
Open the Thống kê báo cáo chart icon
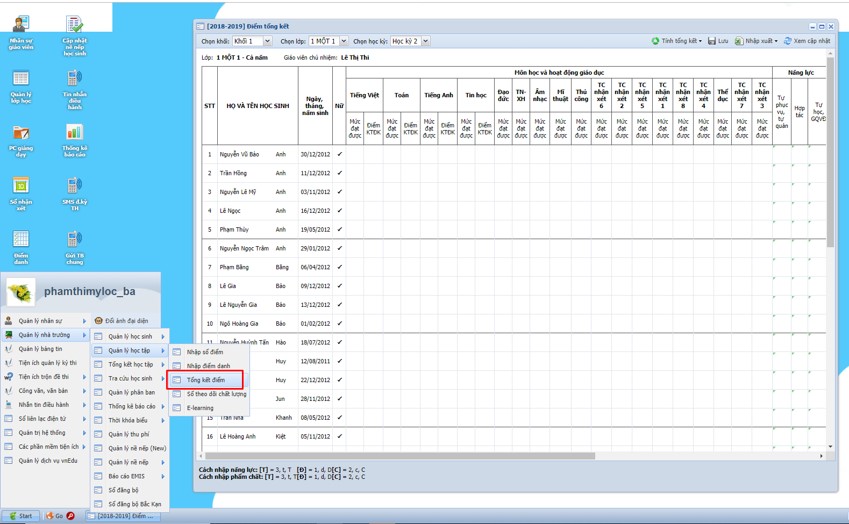coord(74,133)
